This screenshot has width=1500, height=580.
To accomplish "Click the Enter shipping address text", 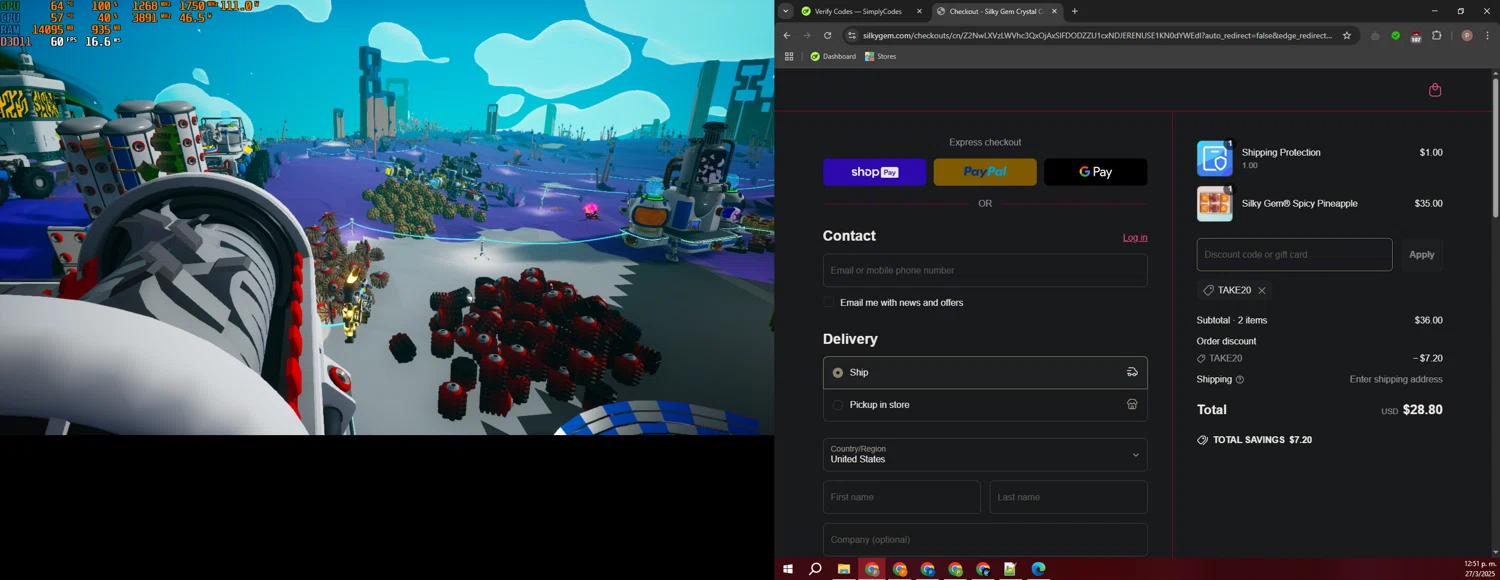I will coord(1396,380).
